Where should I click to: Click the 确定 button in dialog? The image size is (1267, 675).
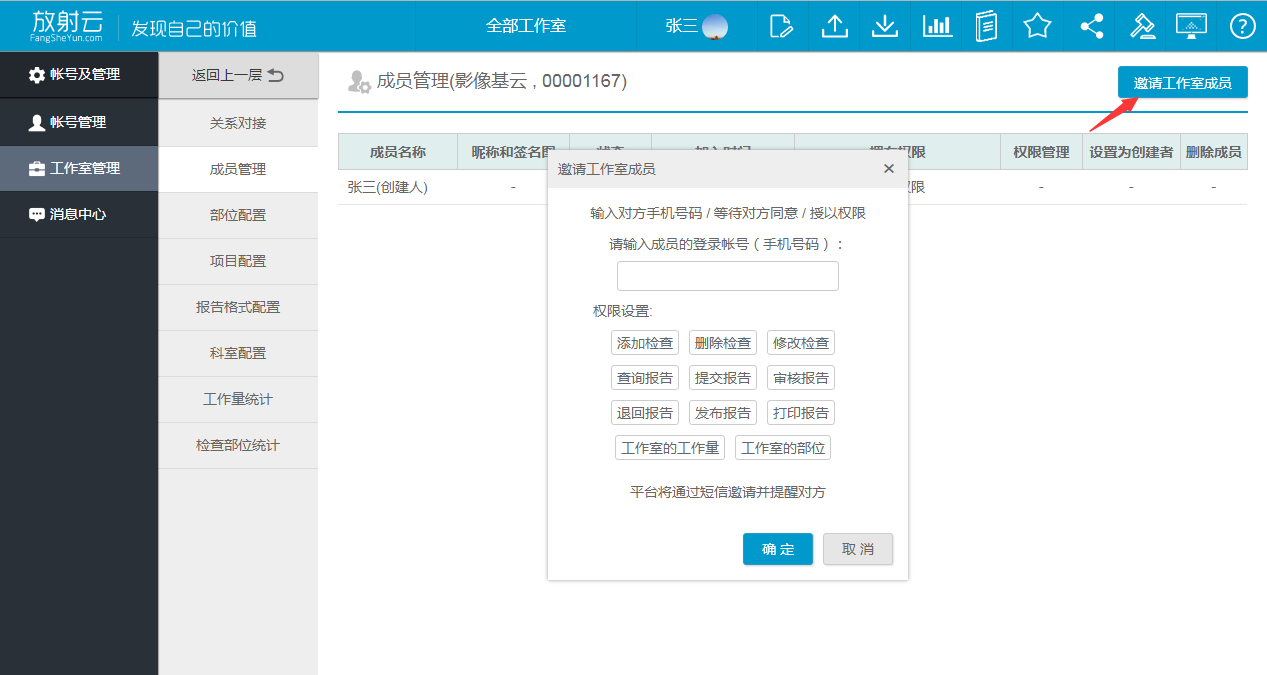coord(777,549)
